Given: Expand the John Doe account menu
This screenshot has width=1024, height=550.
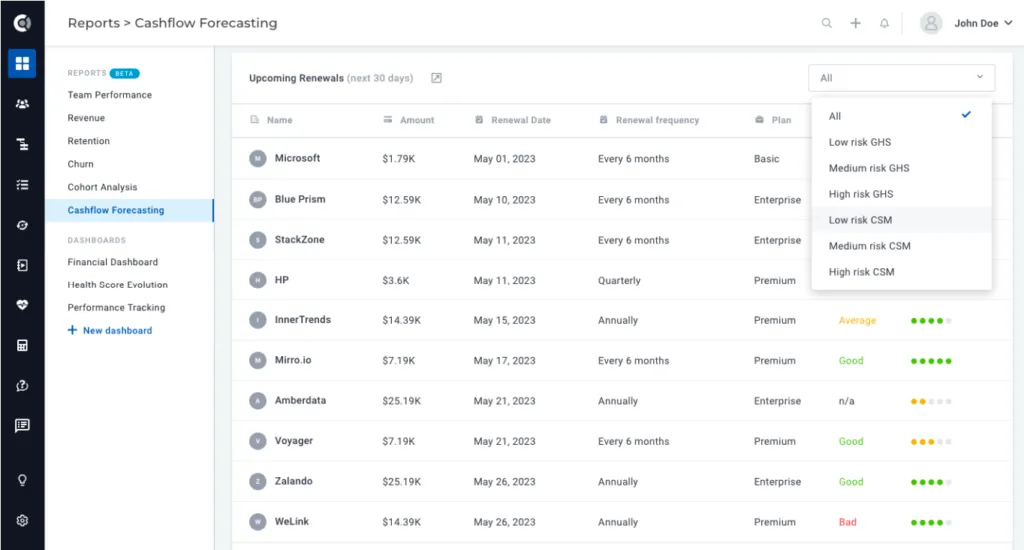Looking at the screenshot, I should [983, 24].
